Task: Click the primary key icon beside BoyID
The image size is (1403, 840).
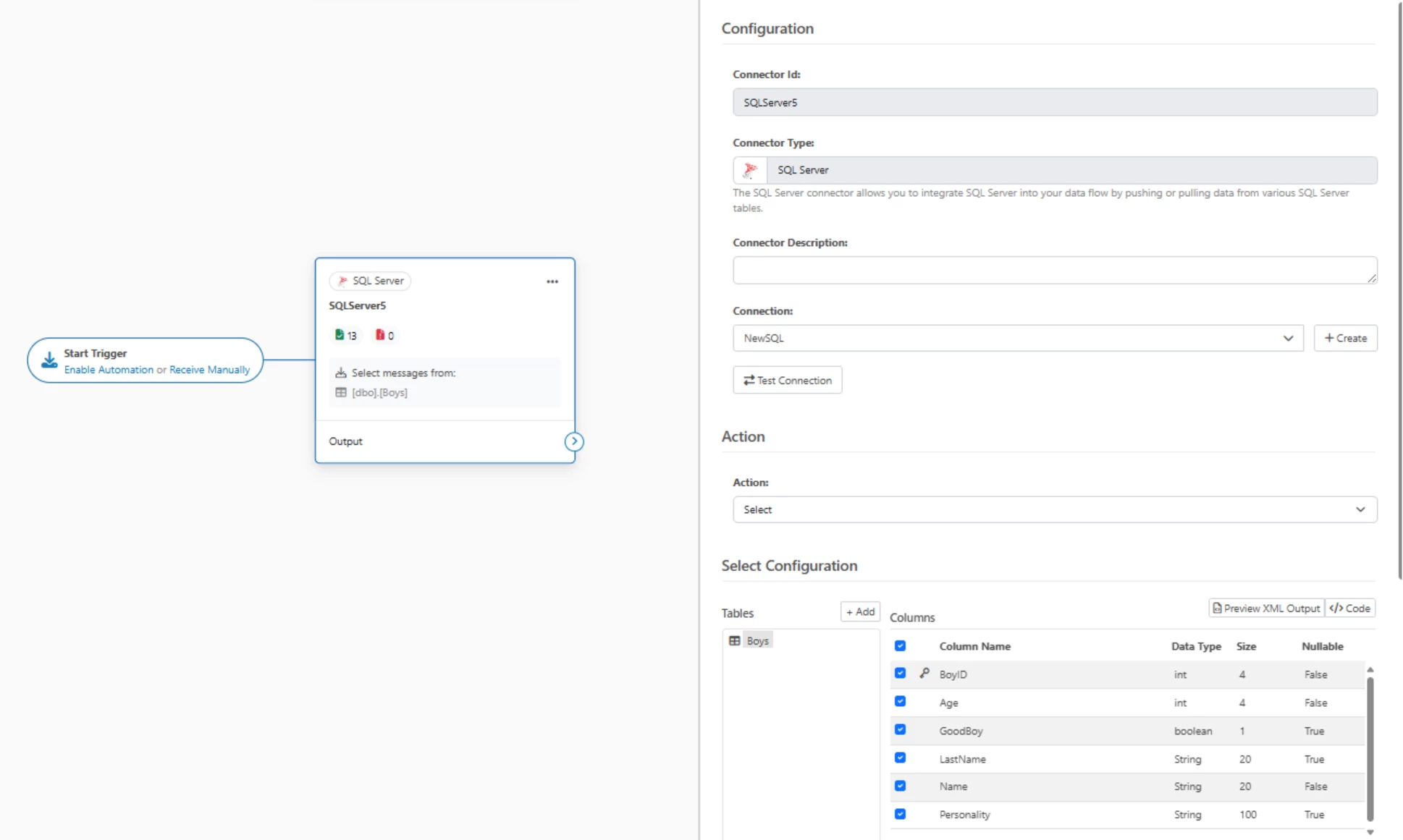Action: (924, 674)
